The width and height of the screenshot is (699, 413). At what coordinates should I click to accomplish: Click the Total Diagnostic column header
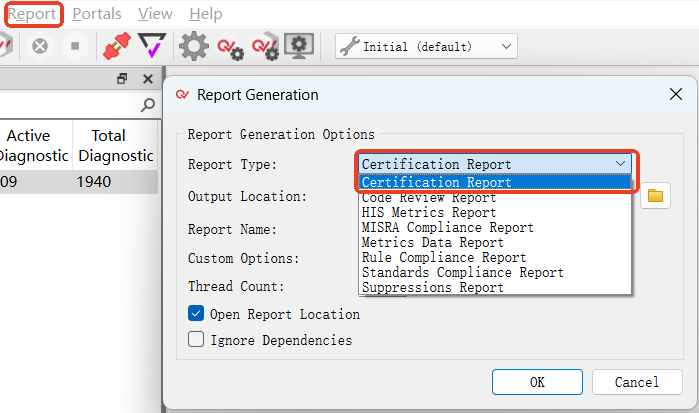pos(115,145)
